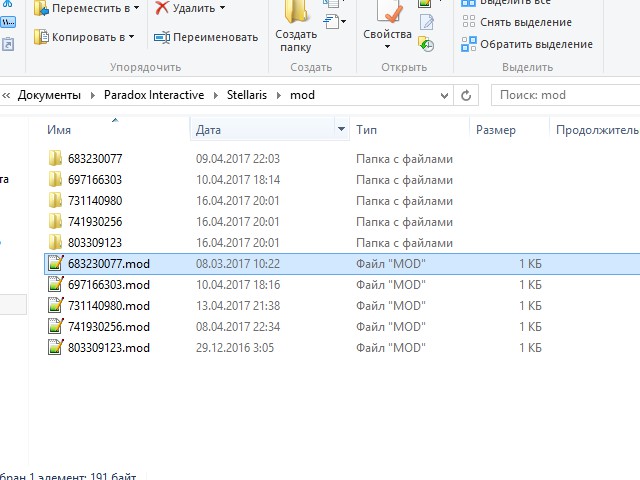Select the folder name 731140980
640x480 pixels.
pyautogui.click(x=95, y=200)
